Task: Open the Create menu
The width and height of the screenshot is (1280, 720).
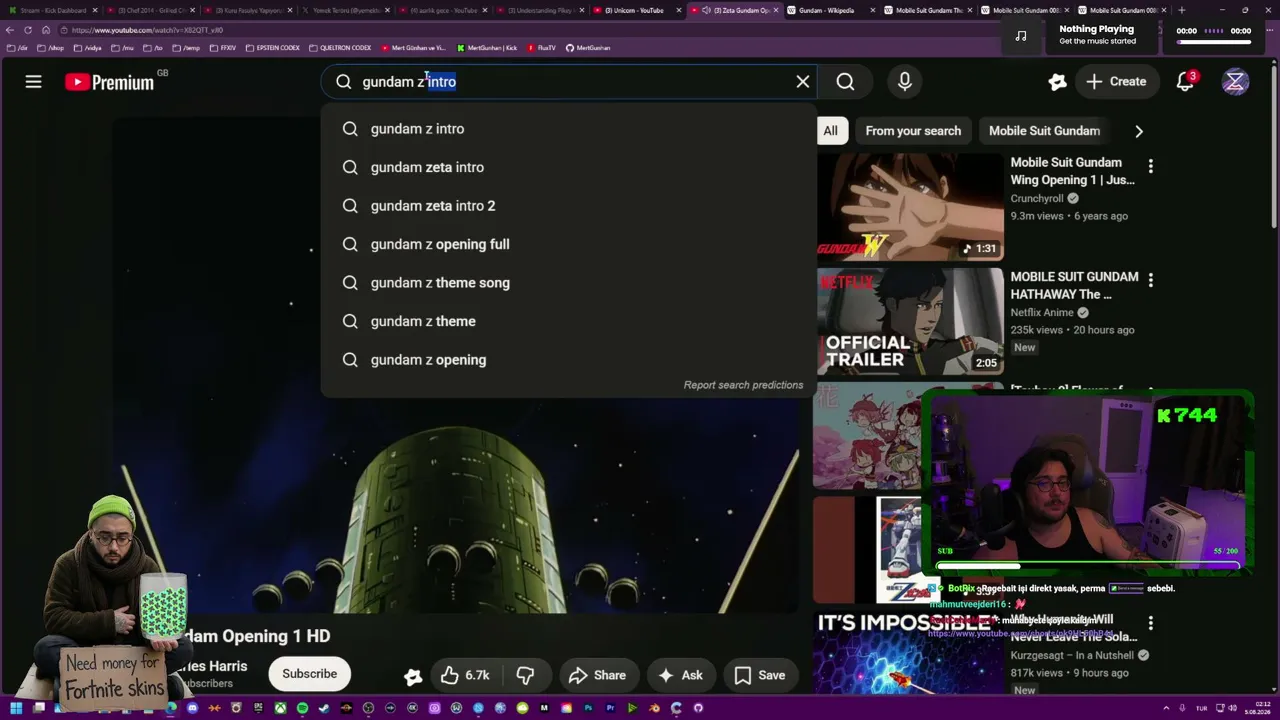Action: (x=1116, y=82)
